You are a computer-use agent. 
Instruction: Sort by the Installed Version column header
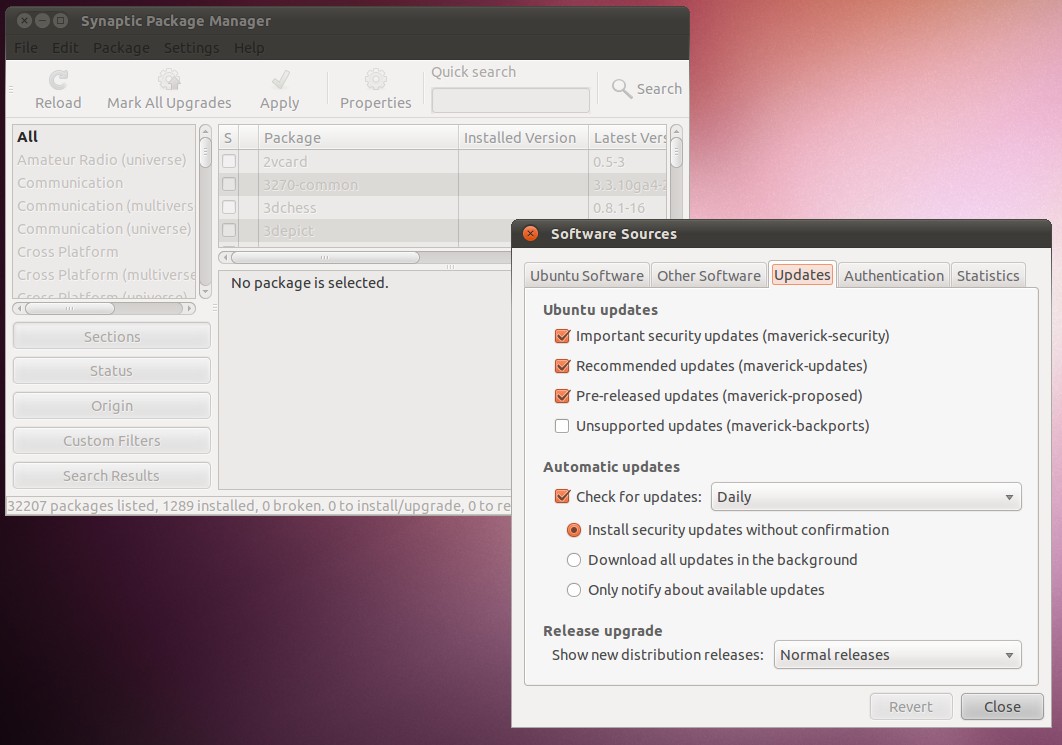pos(523,137)
